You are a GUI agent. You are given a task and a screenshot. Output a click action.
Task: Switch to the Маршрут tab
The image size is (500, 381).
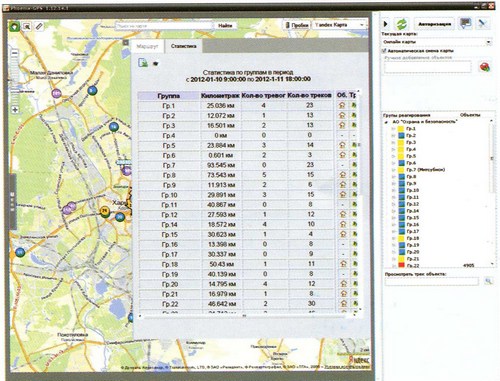(147, 47)
